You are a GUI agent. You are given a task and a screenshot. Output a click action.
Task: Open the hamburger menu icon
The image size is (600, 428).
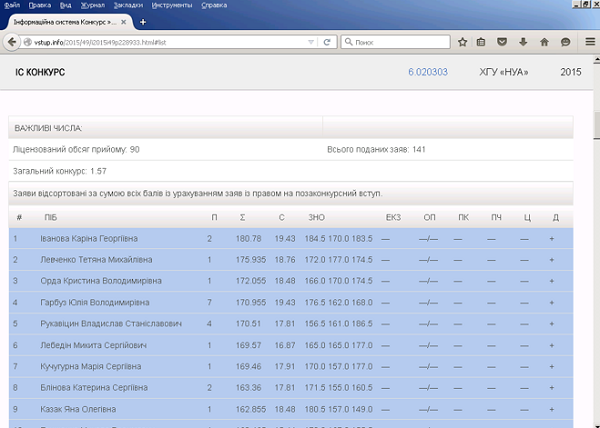[590, 42]
